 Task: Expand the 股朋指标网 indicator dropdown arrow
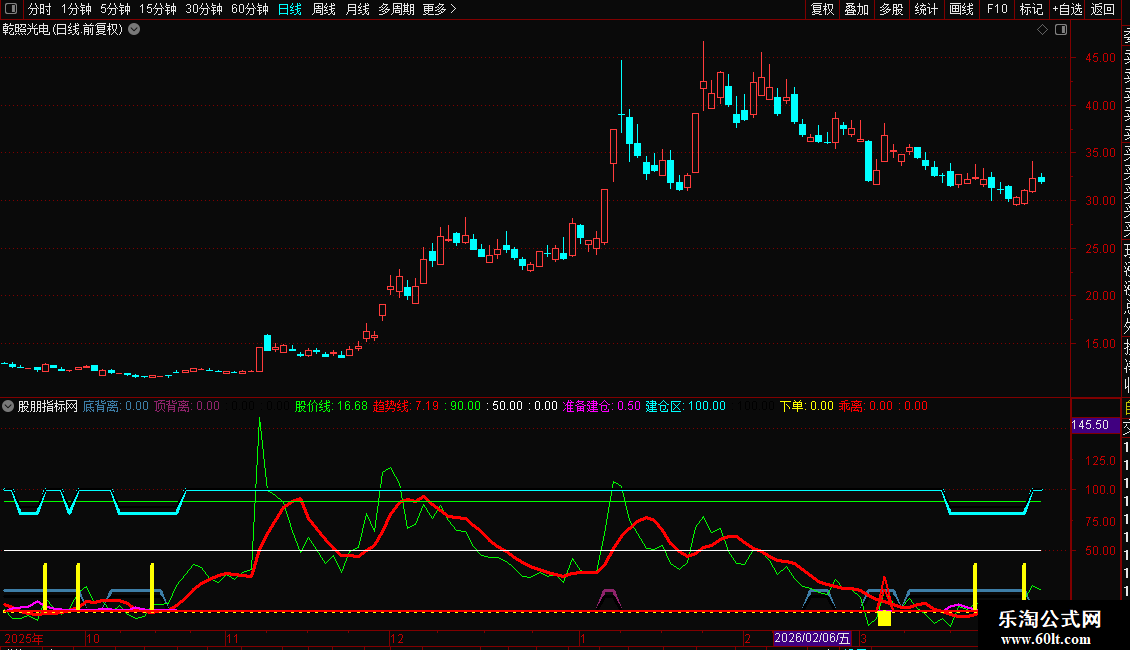click(x=9, y=406)
